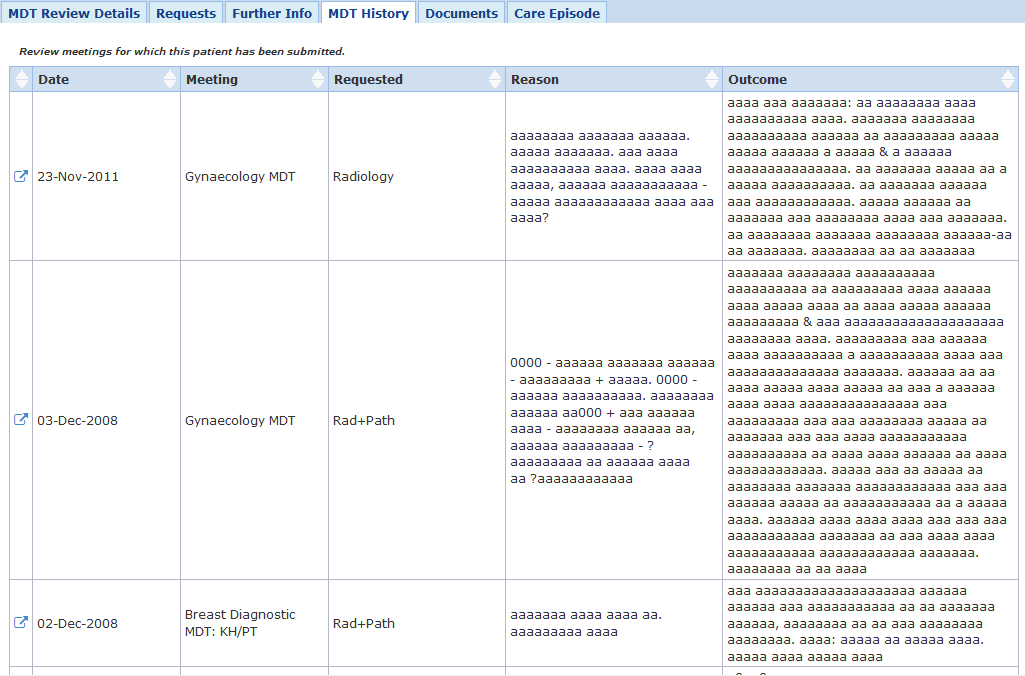Switch to Care Episode tab
Screen dimensions: 1025x676
557,13
